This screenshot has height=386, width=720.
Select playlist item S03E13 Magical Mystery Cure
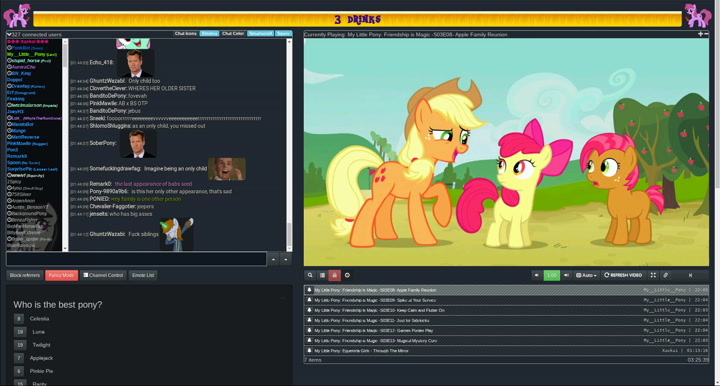tap(506, 341)
